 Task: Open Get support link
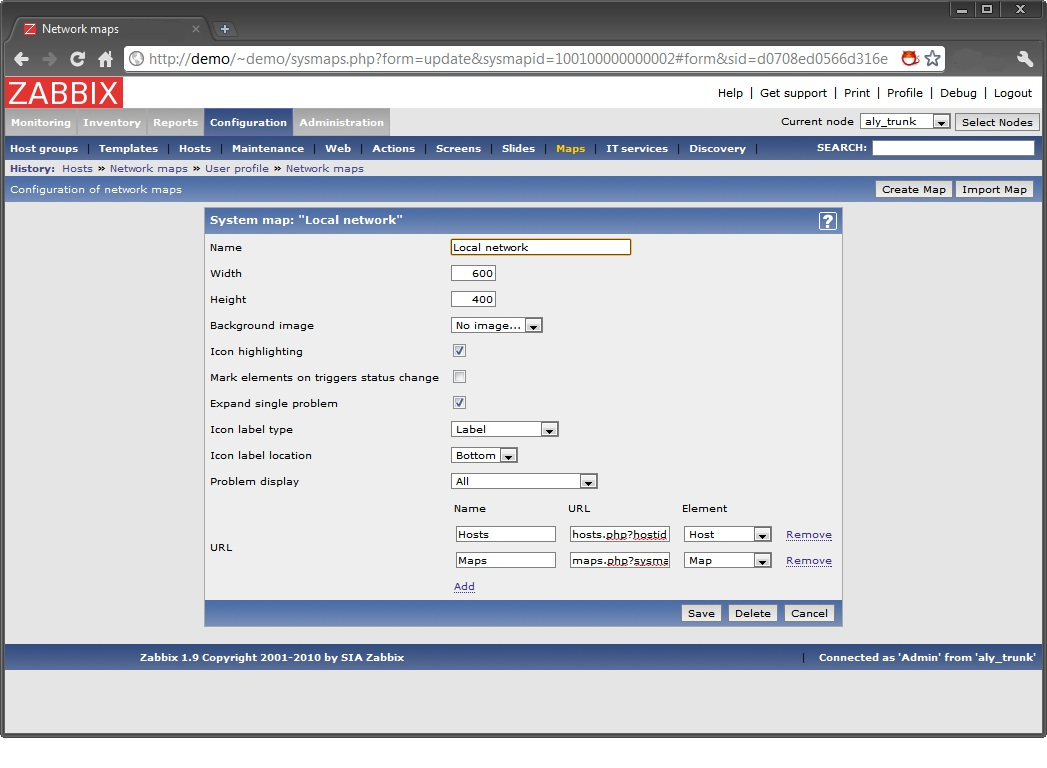(793, 93)
